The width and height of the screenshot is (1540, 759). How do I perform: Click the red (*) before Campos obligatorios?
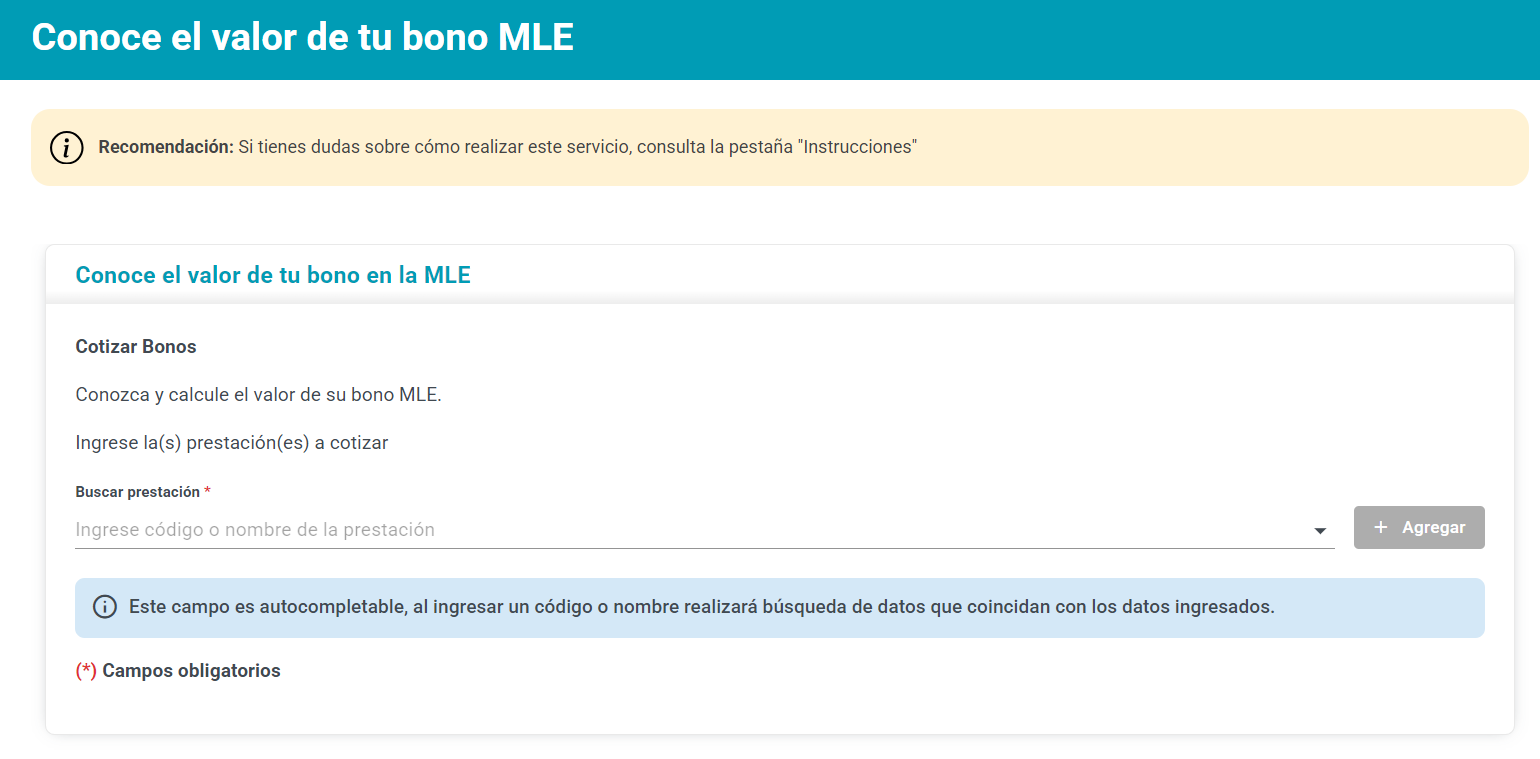pyautogui.click(x=86, y=671)
